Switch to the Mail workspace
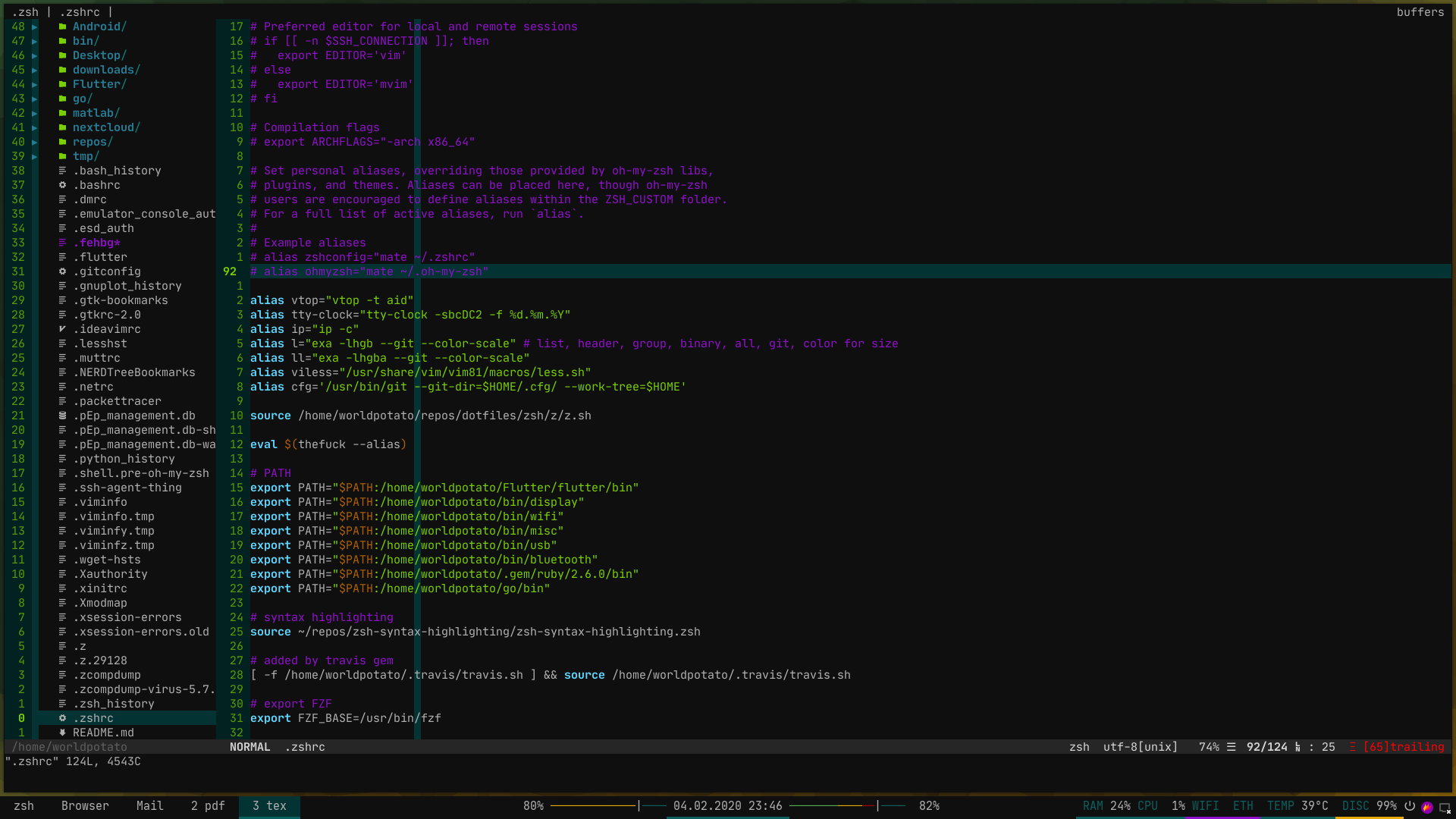 point(149,806)
